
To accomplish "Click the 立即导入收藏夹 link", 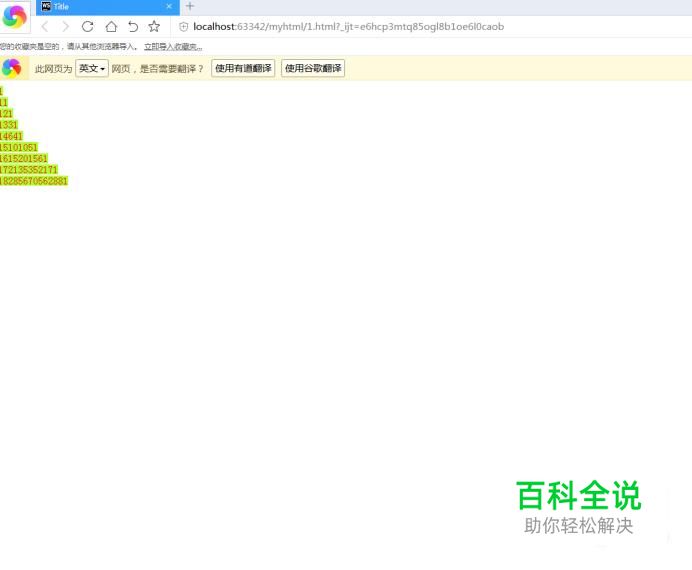I will [x=173, y=47].
